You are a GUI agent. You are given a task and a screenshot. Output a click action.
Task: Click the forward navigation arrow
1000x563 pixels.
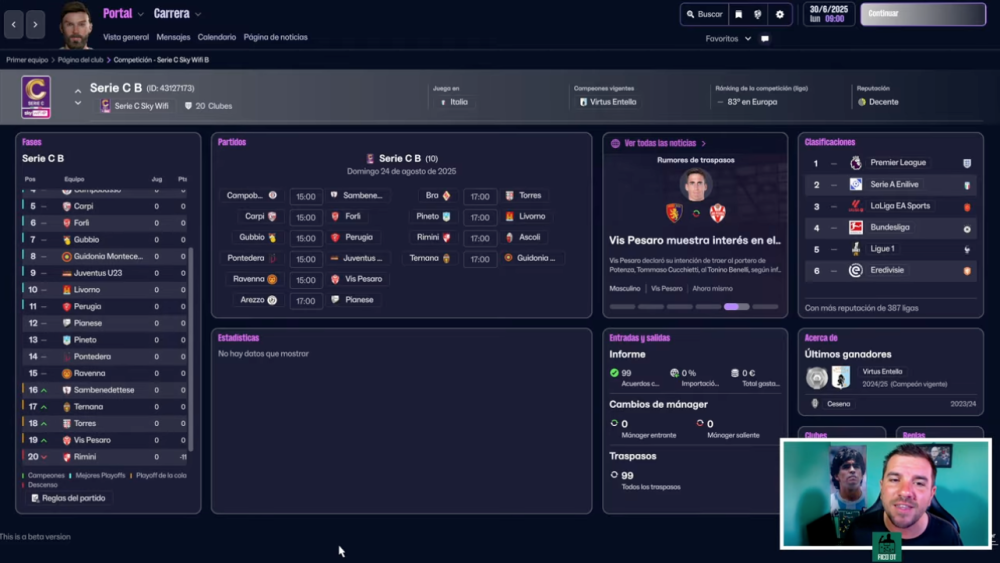(35, 23)
